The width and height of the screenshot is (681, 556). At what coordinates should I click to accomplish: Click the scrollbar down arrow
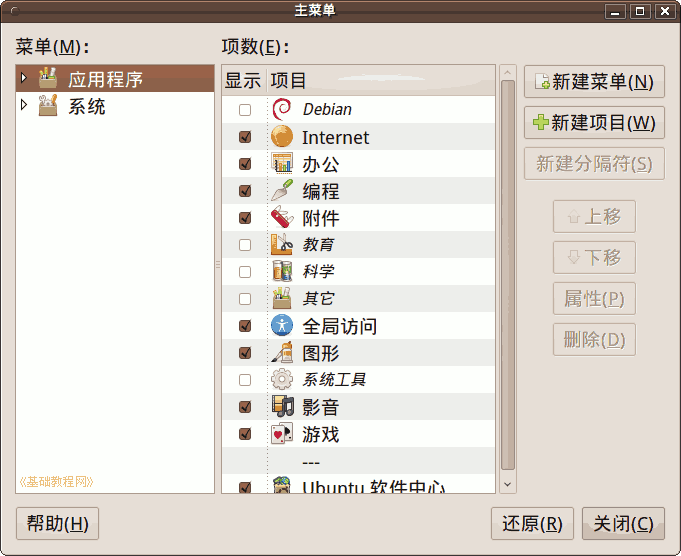point(508,484)
